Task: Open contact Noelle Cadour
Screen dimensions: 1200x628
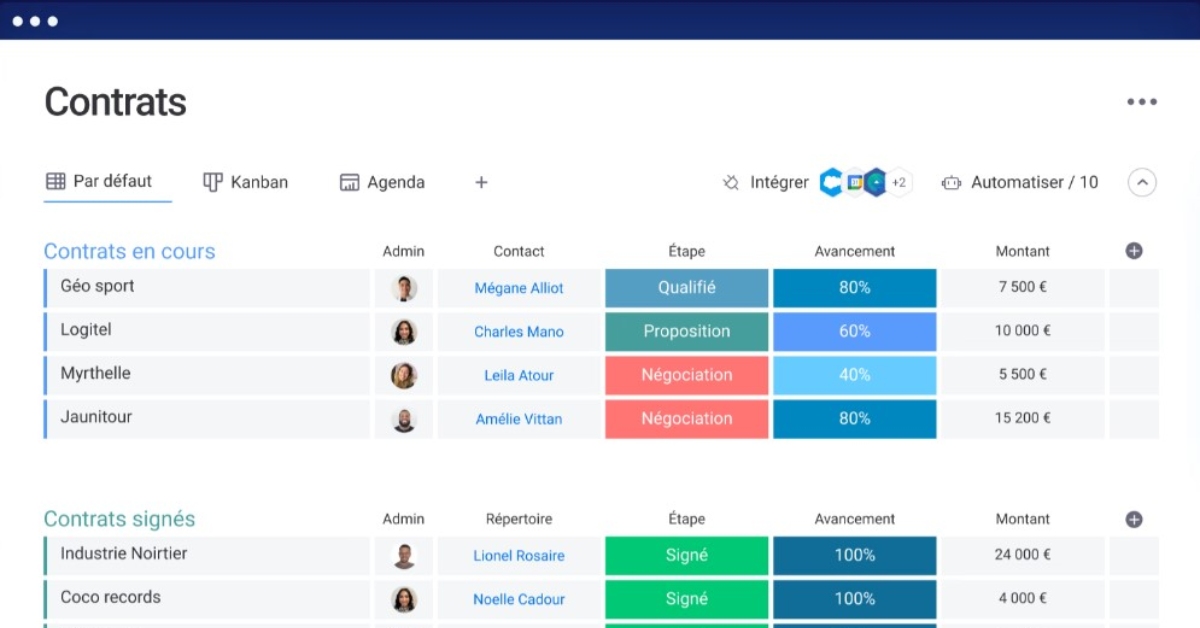Action: 519,600
